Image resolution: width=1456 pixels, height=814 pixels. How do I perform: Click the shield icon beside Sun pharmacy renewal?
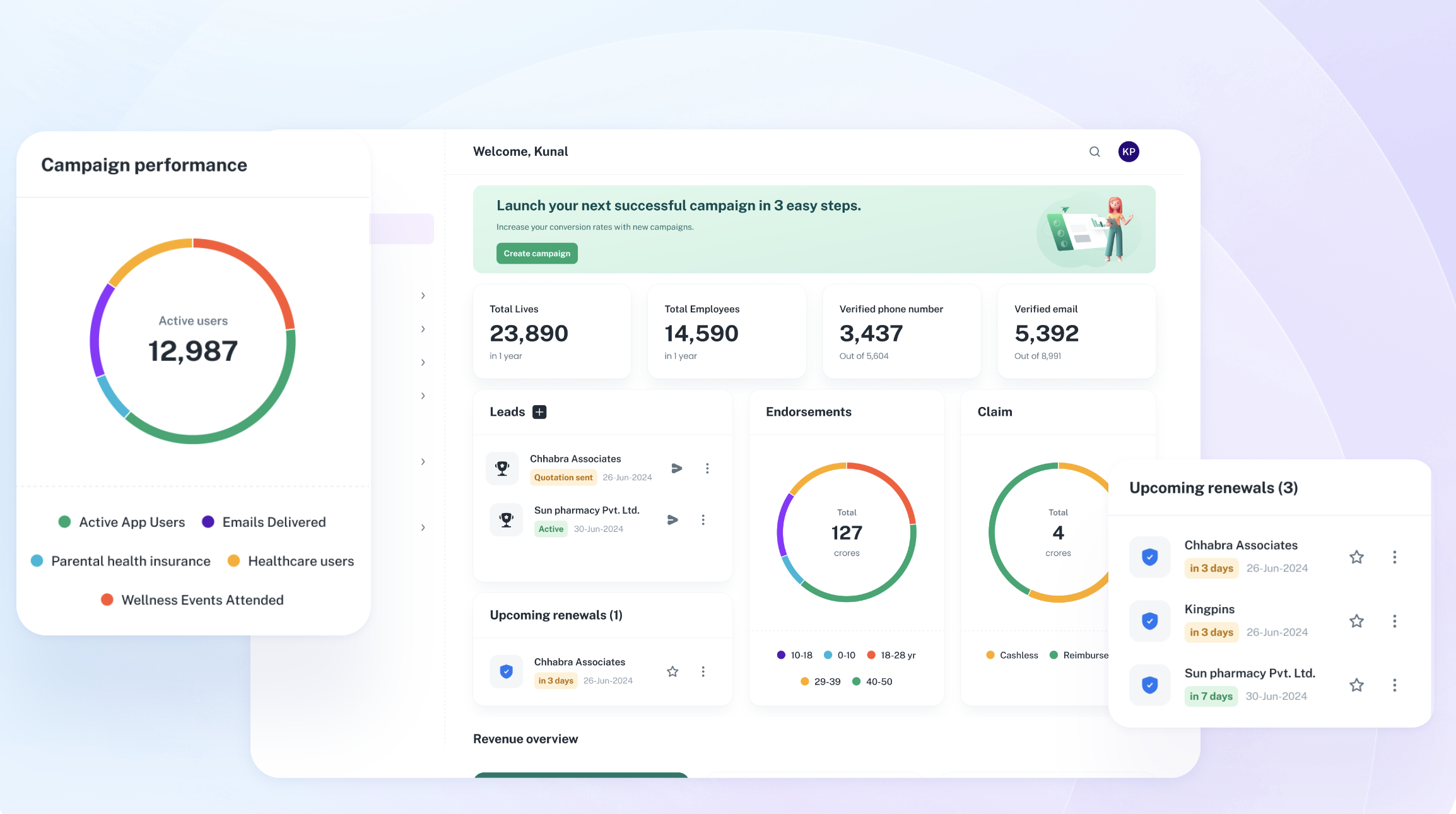point(1149,685)
